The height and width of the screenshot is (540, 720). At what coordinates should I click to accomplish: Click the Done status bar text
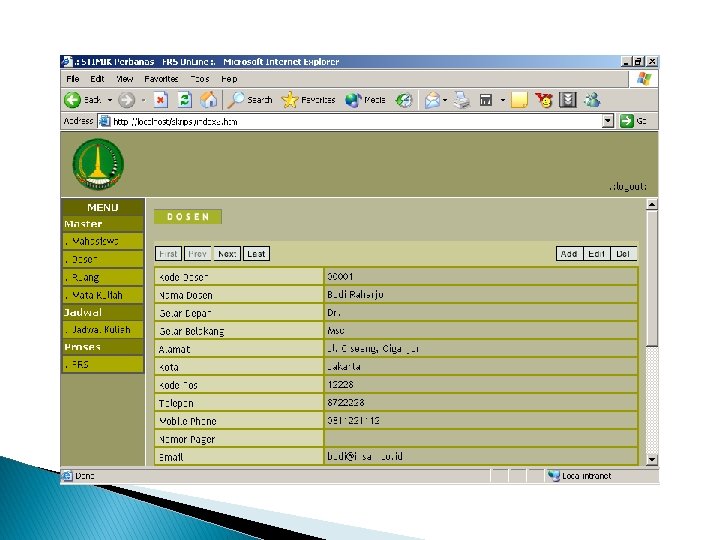[85, 476]
